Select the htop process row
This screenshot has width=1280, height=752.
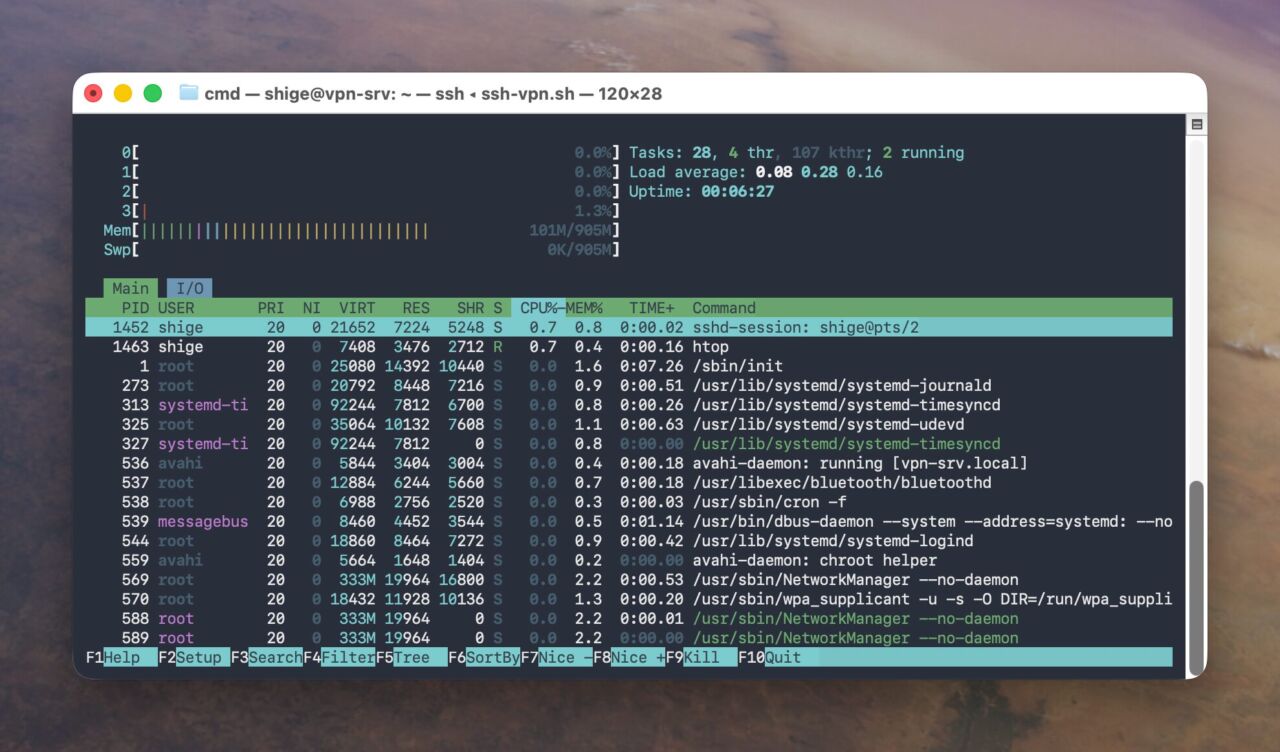(x=628, y=347)
